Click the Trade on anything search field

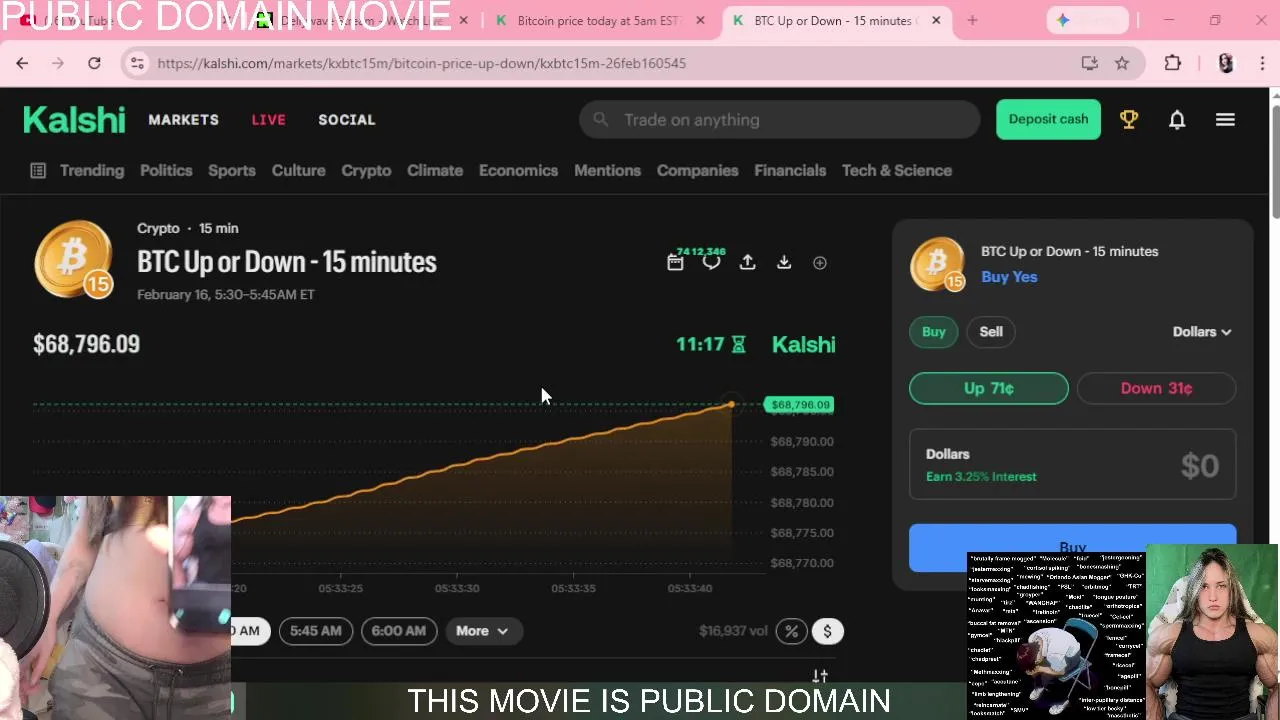(780, 120)
